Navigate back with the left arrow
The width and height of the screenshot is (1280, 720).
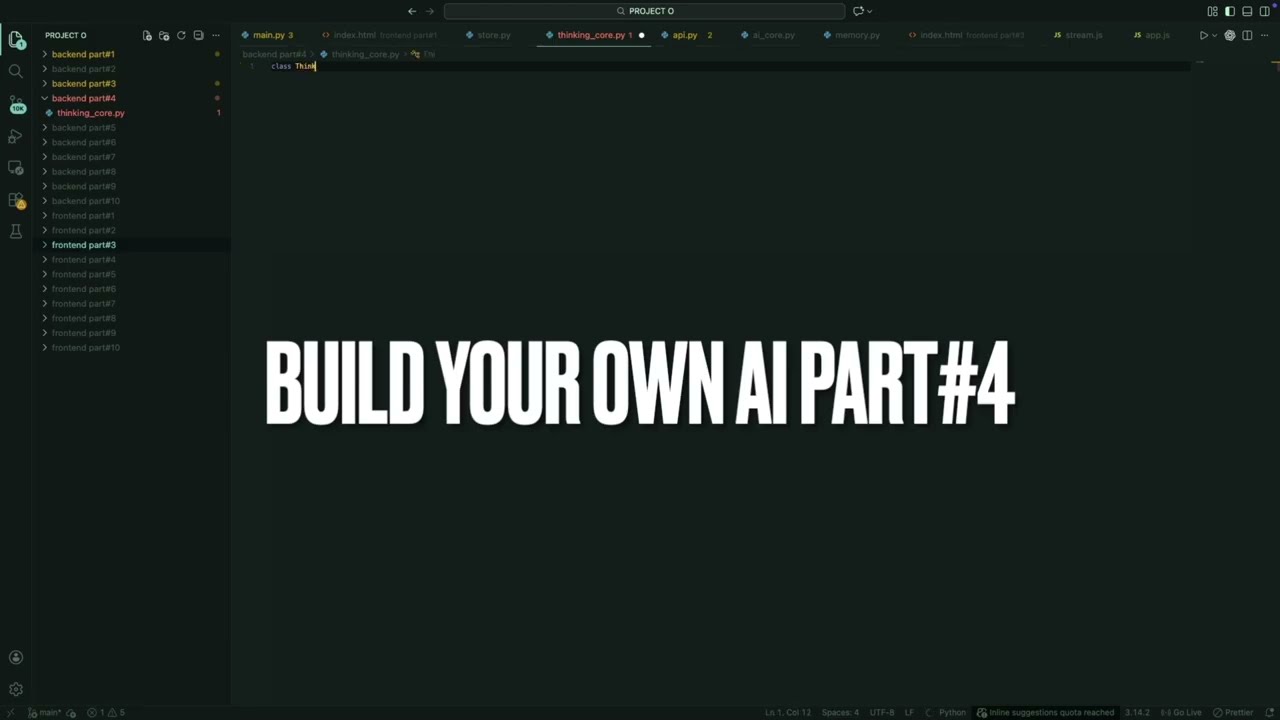click(x=412, y=11)
